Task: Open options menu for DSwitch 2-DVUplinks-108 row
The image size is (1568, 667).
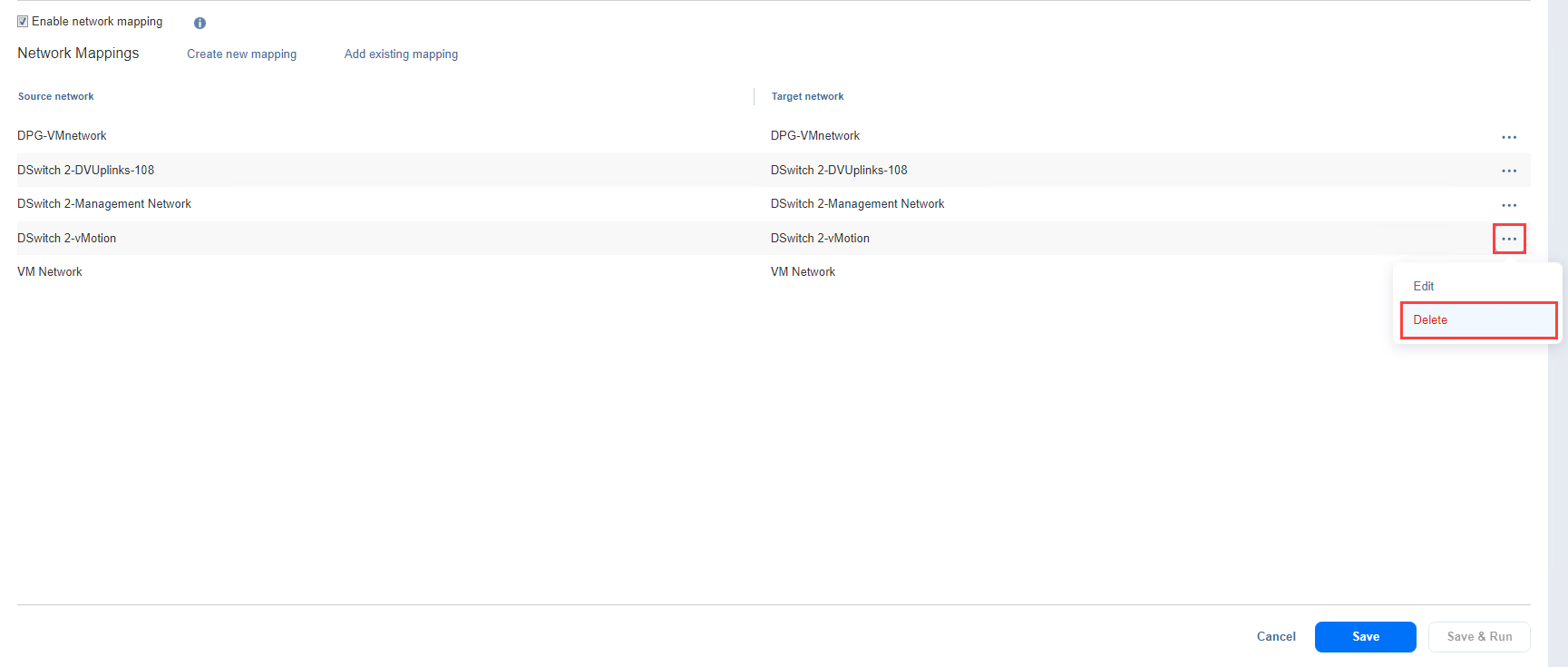Action: click(x=1508, y=171)
